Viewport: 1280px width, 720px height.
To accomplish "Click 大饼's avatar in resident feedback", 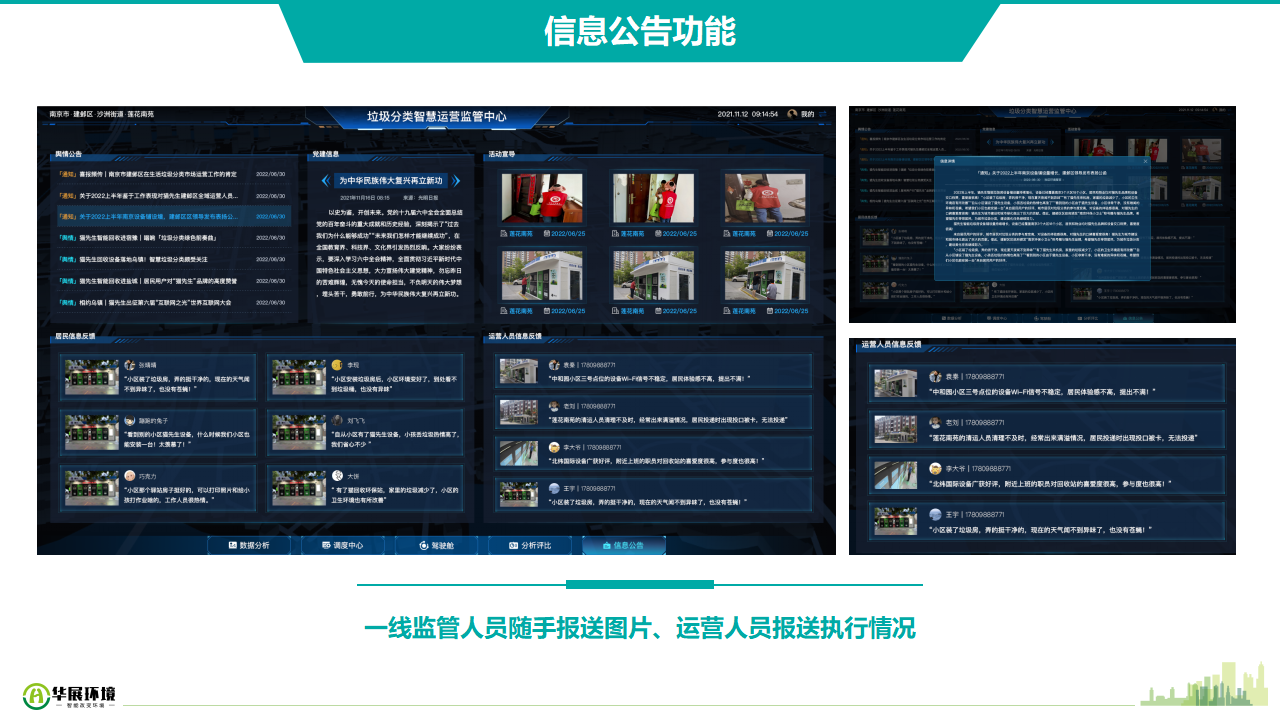I will [x=339, y=476].
